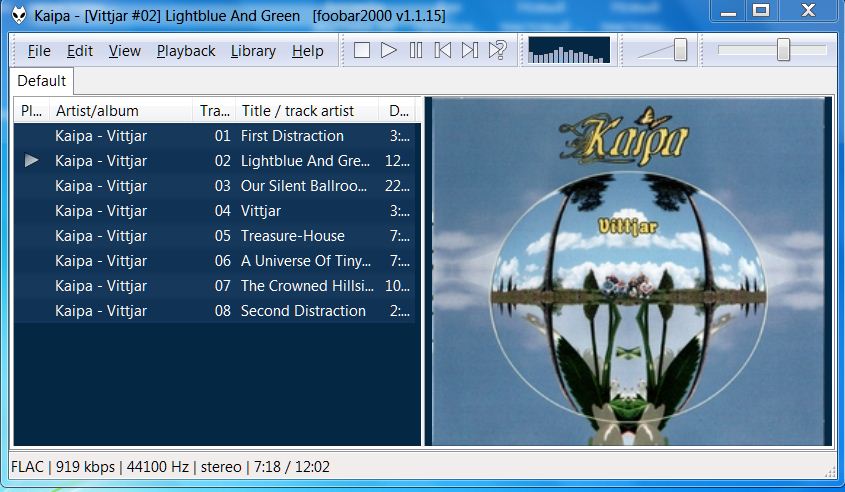Open the Playback menu

tap(186, 51)
